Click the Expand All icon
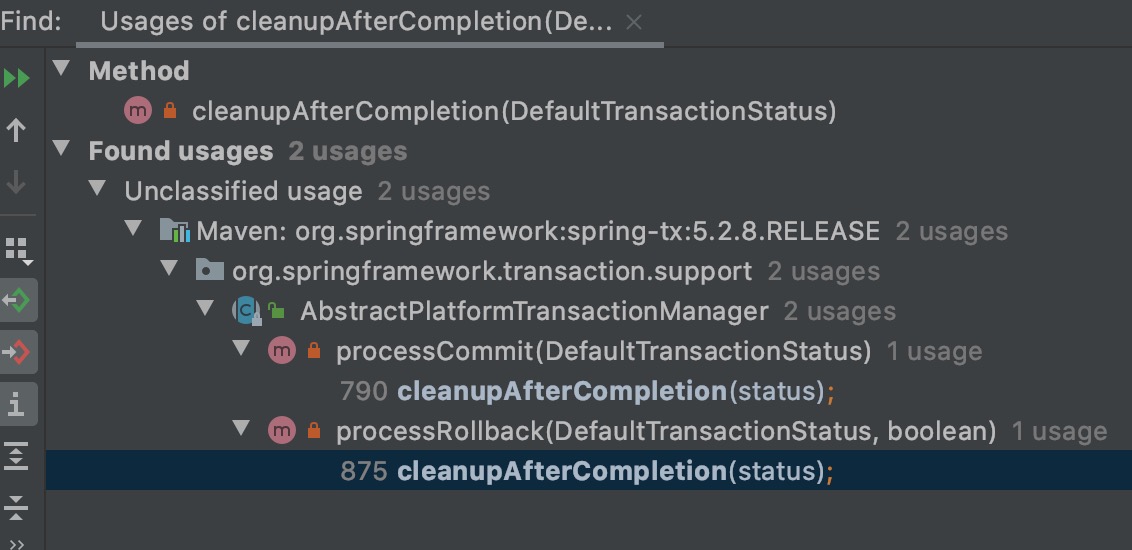Image resolution: width=1132 pixels, height=550 pixels. pyautogui.click(x=17, y=456)
